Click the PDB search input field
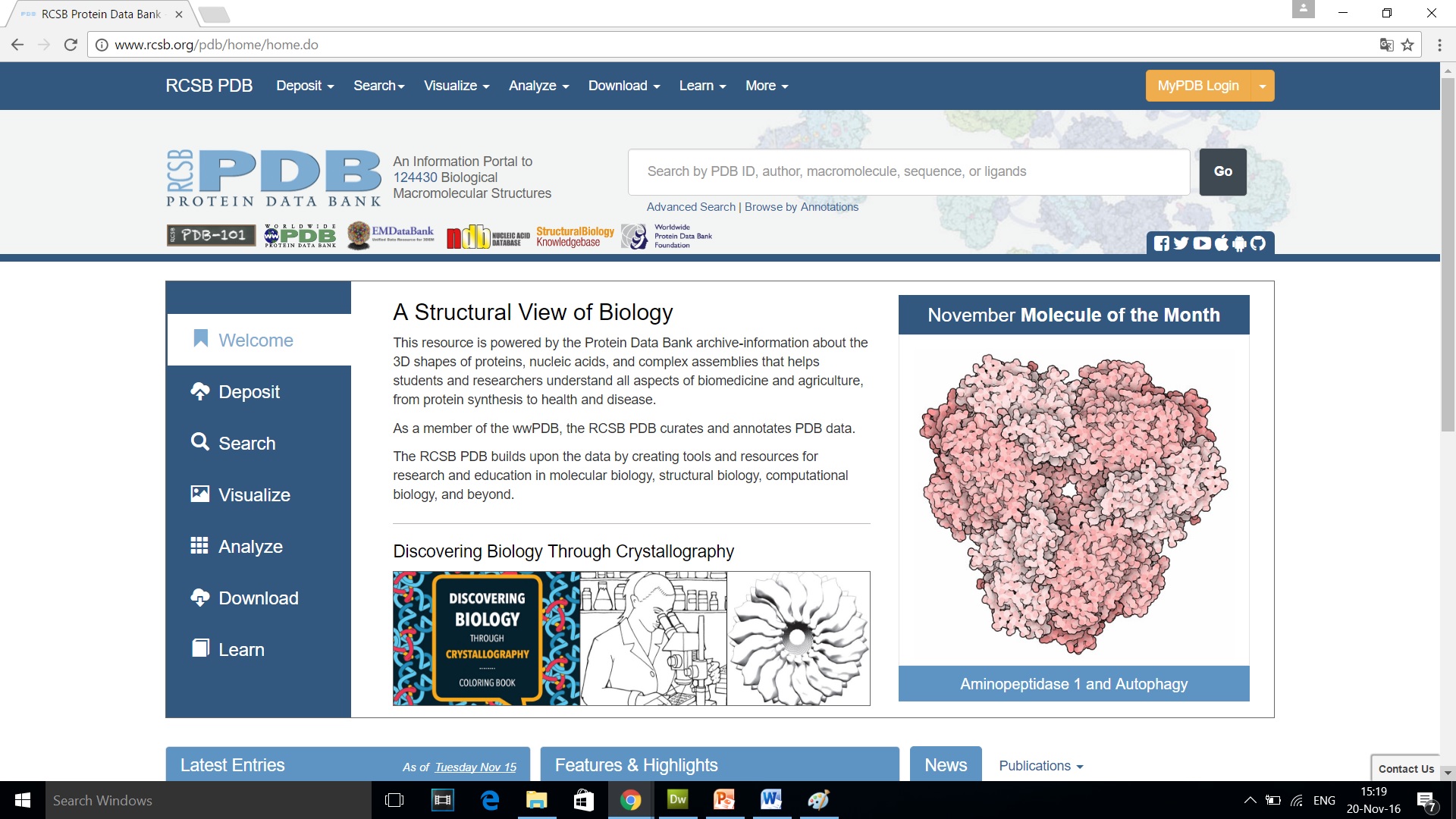1456x819 pixels. (908, 171)
